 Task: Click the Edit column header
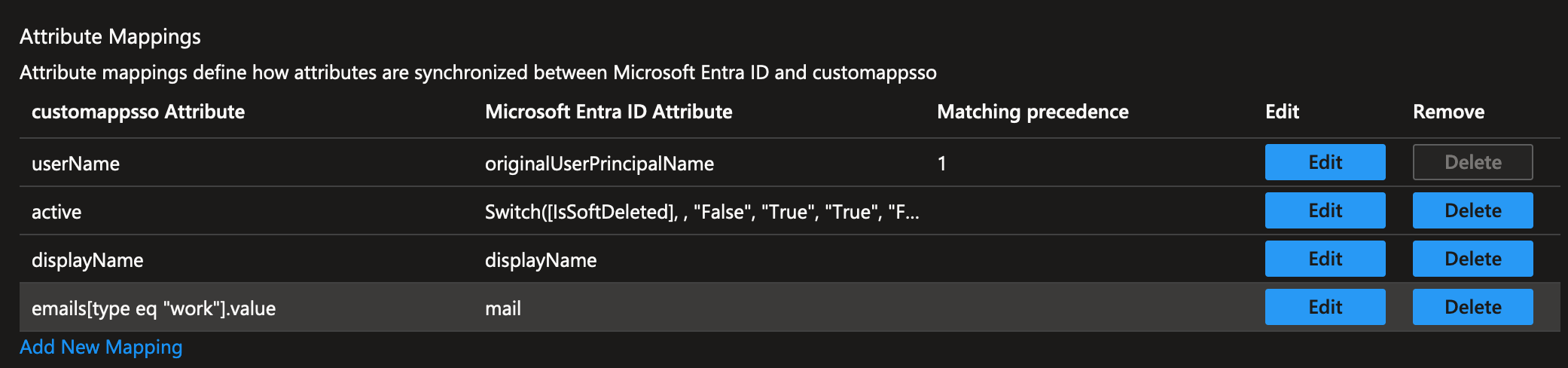[1282, 112]
